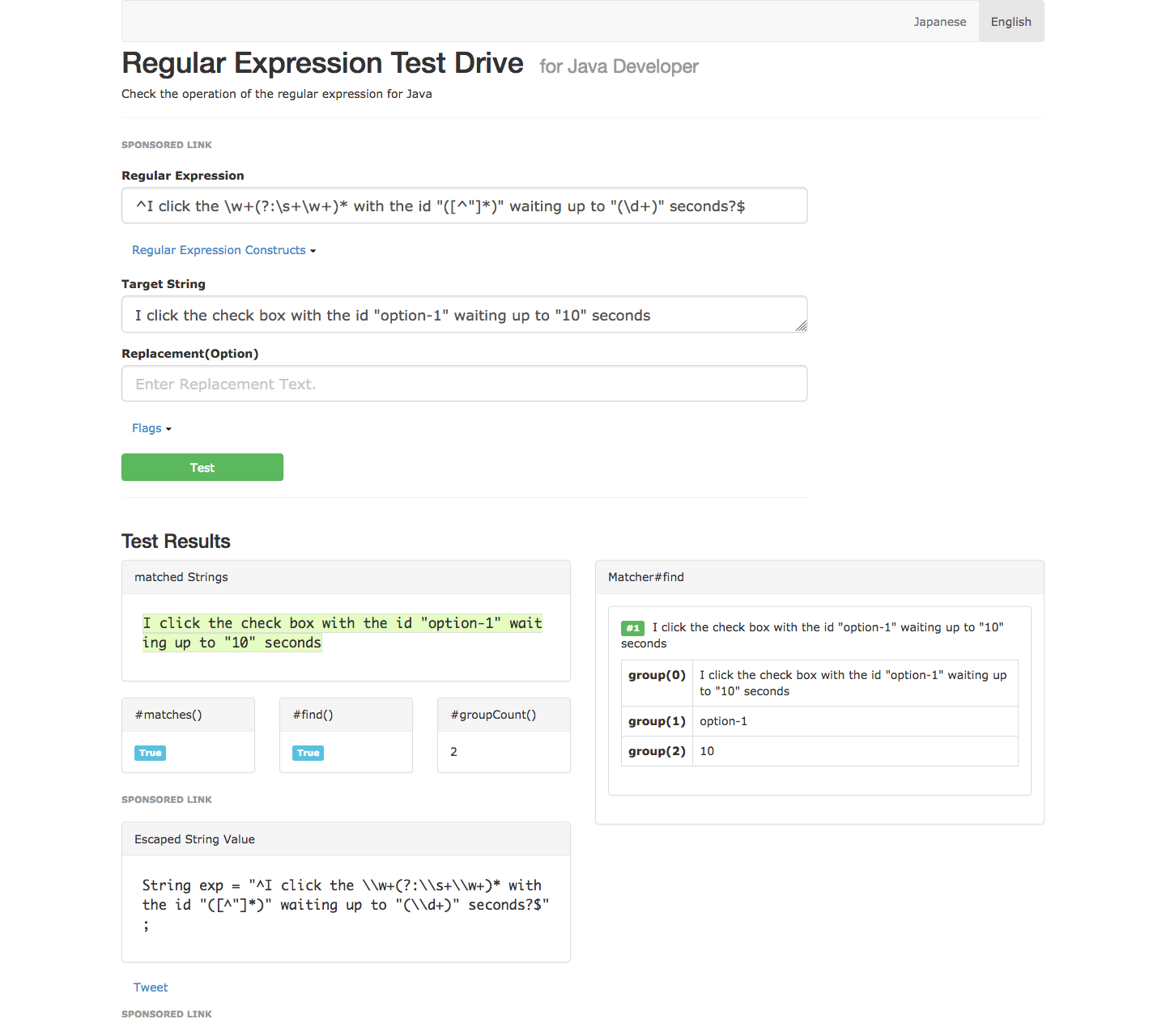Click the group(2) row value 10
The width and height of the screenshot is (1166, 1036).
[707, 751]
